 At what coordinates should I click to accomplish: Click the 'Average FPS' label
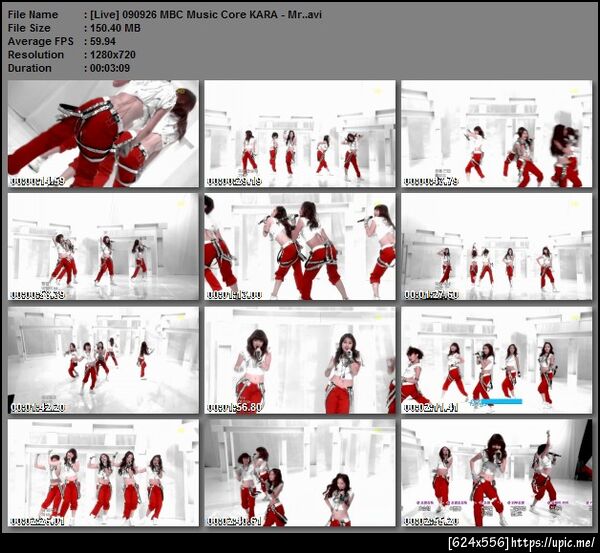click(41, 41)
